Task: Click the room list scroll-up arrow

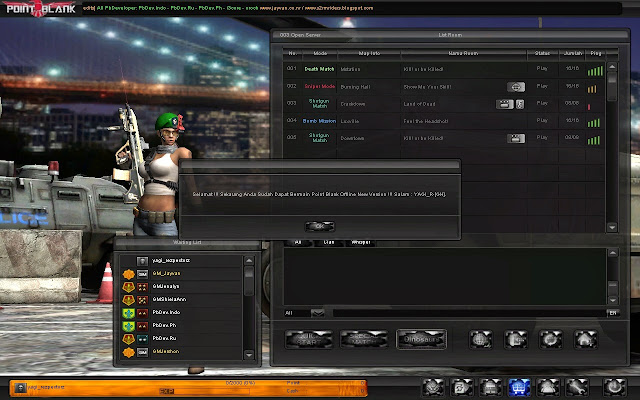Action: 612,67
